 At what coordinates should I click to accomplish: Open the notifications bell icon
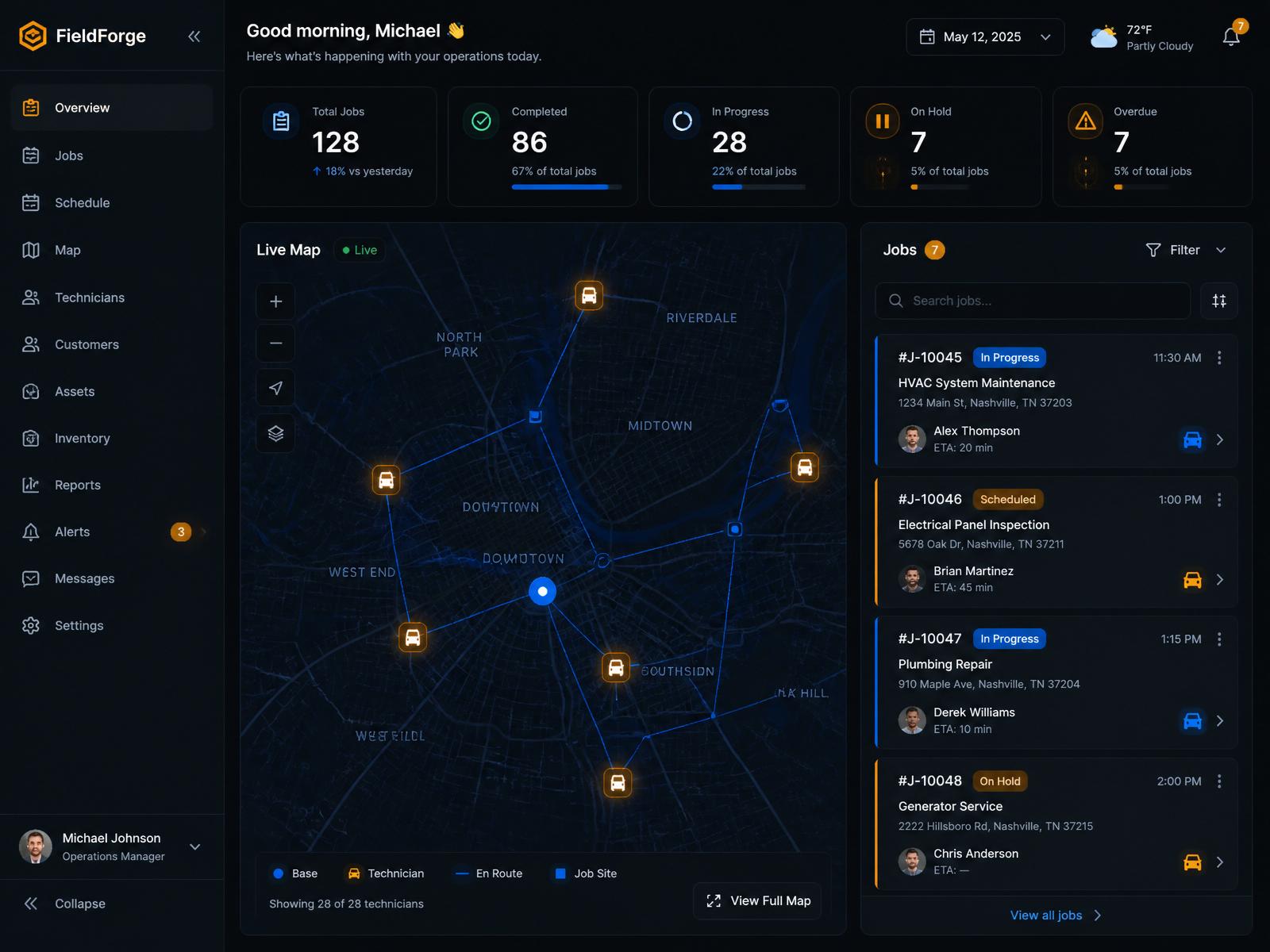(1231, 36)
